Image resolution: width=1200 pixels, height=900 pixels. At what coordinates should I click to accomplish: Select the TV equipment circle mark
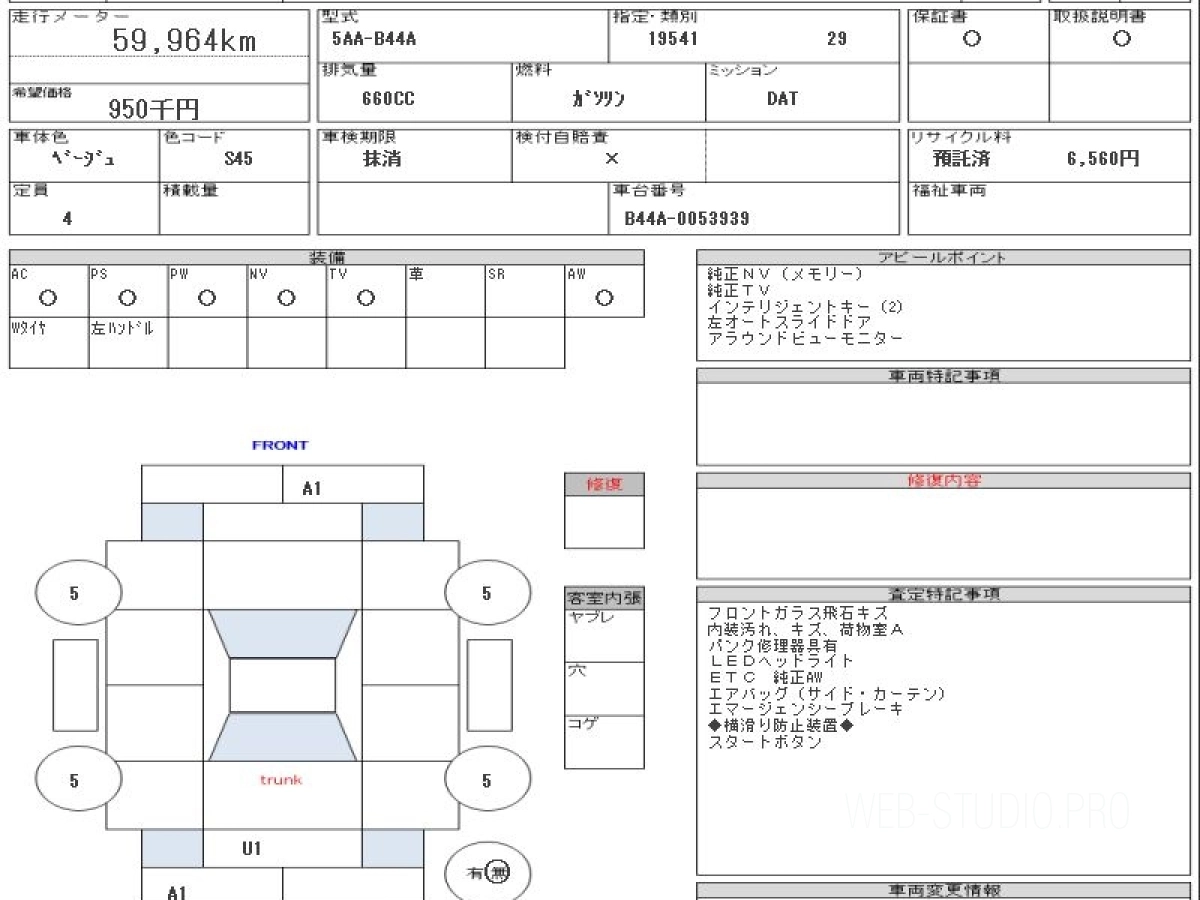point(366,298)
